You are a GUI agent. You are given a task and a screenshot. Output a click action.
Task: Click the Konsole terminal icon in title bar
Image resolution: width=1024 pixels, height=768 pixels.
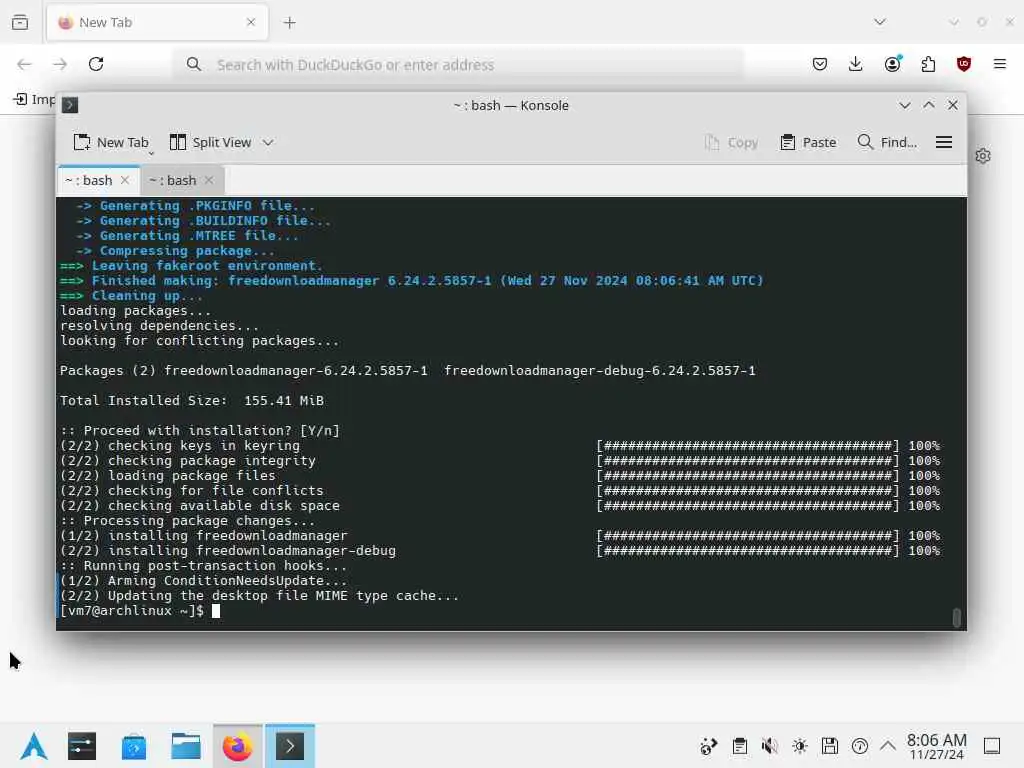(x=70, y=105)
